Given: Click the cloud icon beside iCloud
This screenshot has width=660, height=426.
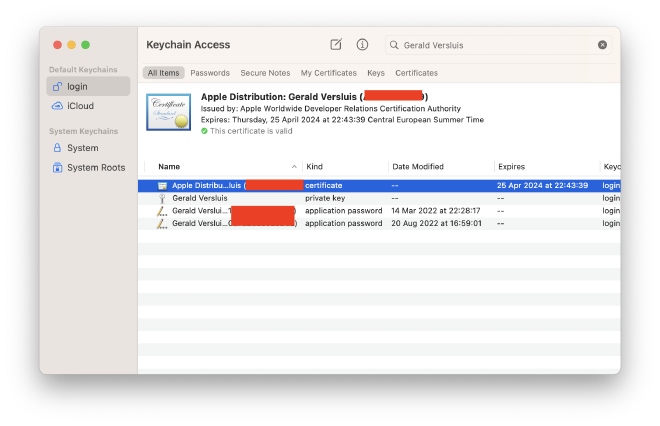Looking at the screenshot, I should (57, 106).
